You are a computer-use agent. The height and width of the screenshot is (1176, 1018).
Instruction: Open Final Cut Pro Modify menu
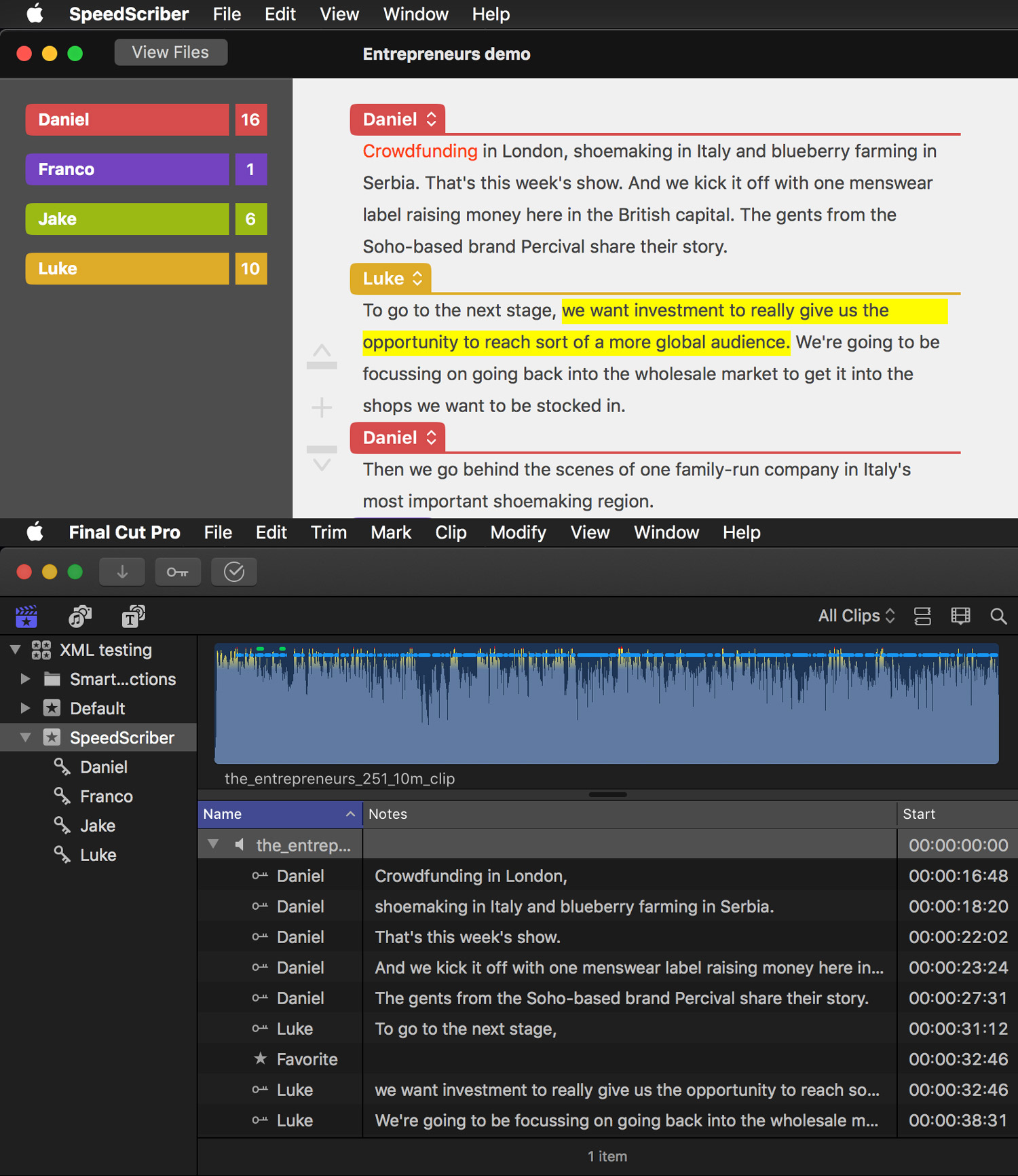519,532
